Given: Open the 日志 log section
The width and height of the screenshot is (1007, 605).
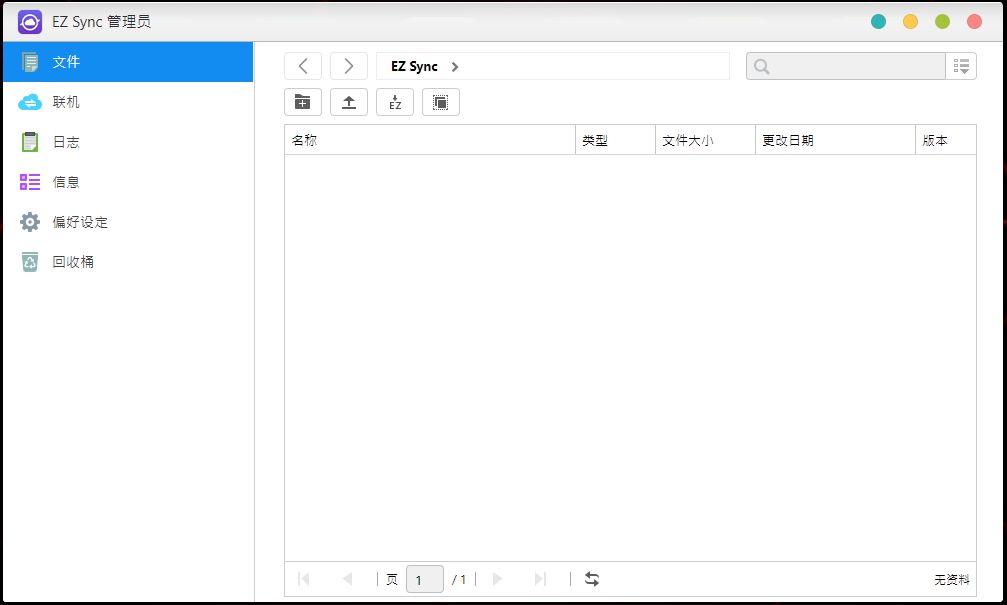Looking at the screenshot, I should (x=128, y=142).
